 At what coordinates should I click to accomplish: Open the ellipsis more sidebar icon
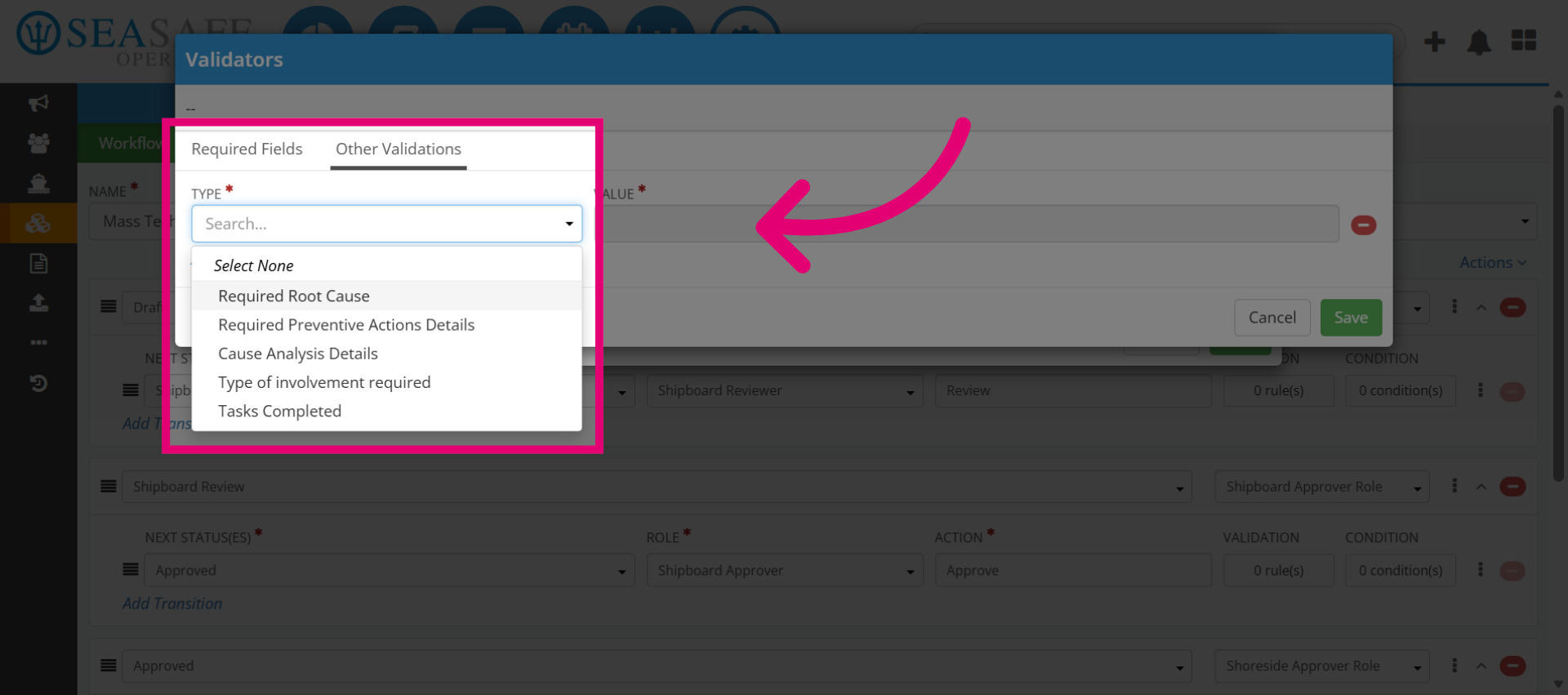[38, 343]
